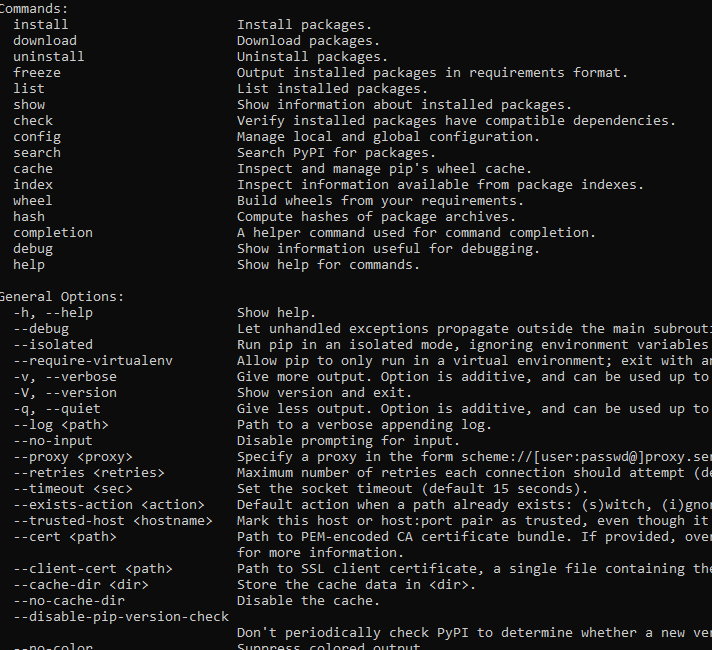
Task: Click 'Disable the cache.' description text
Action: coord(308,601)
